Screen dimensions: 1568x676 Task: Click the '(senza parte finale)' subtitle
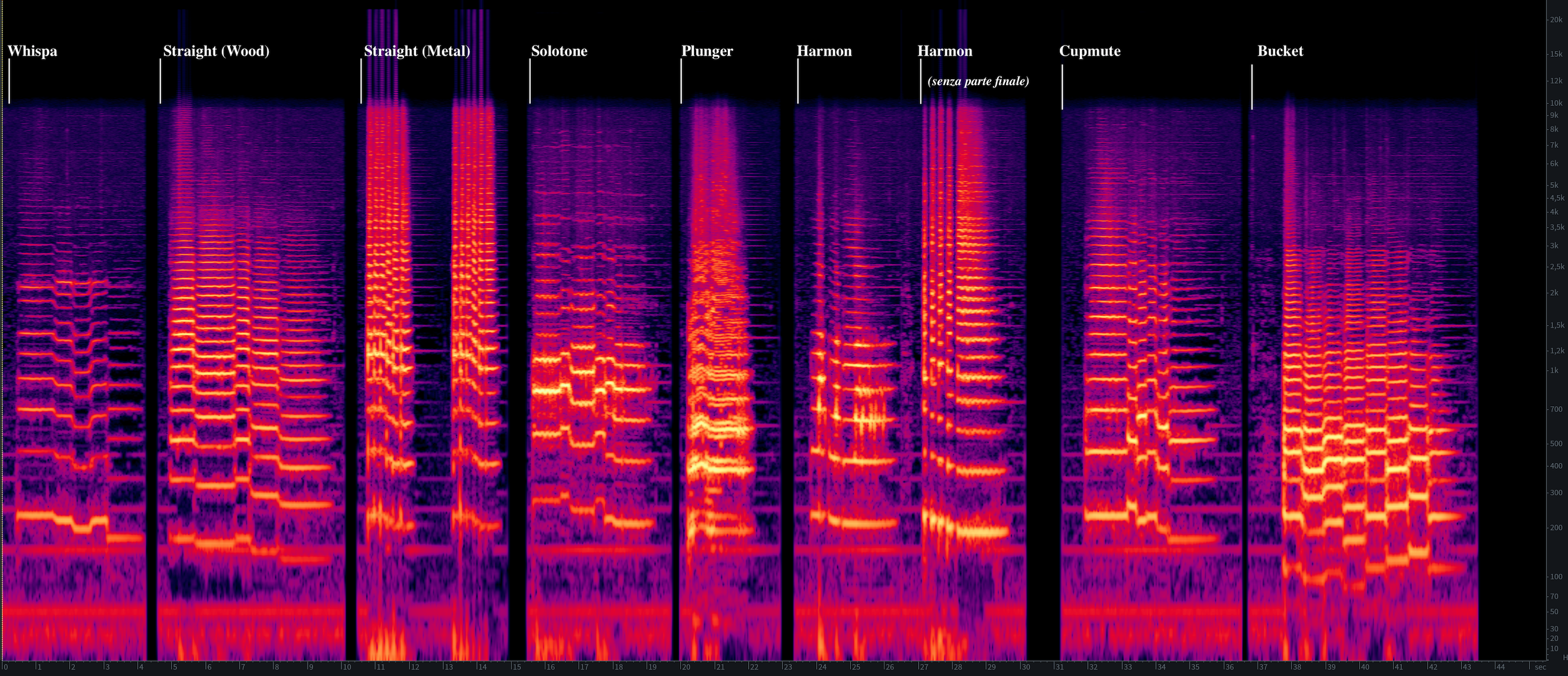pyautogui.click(x=978, y=81)
